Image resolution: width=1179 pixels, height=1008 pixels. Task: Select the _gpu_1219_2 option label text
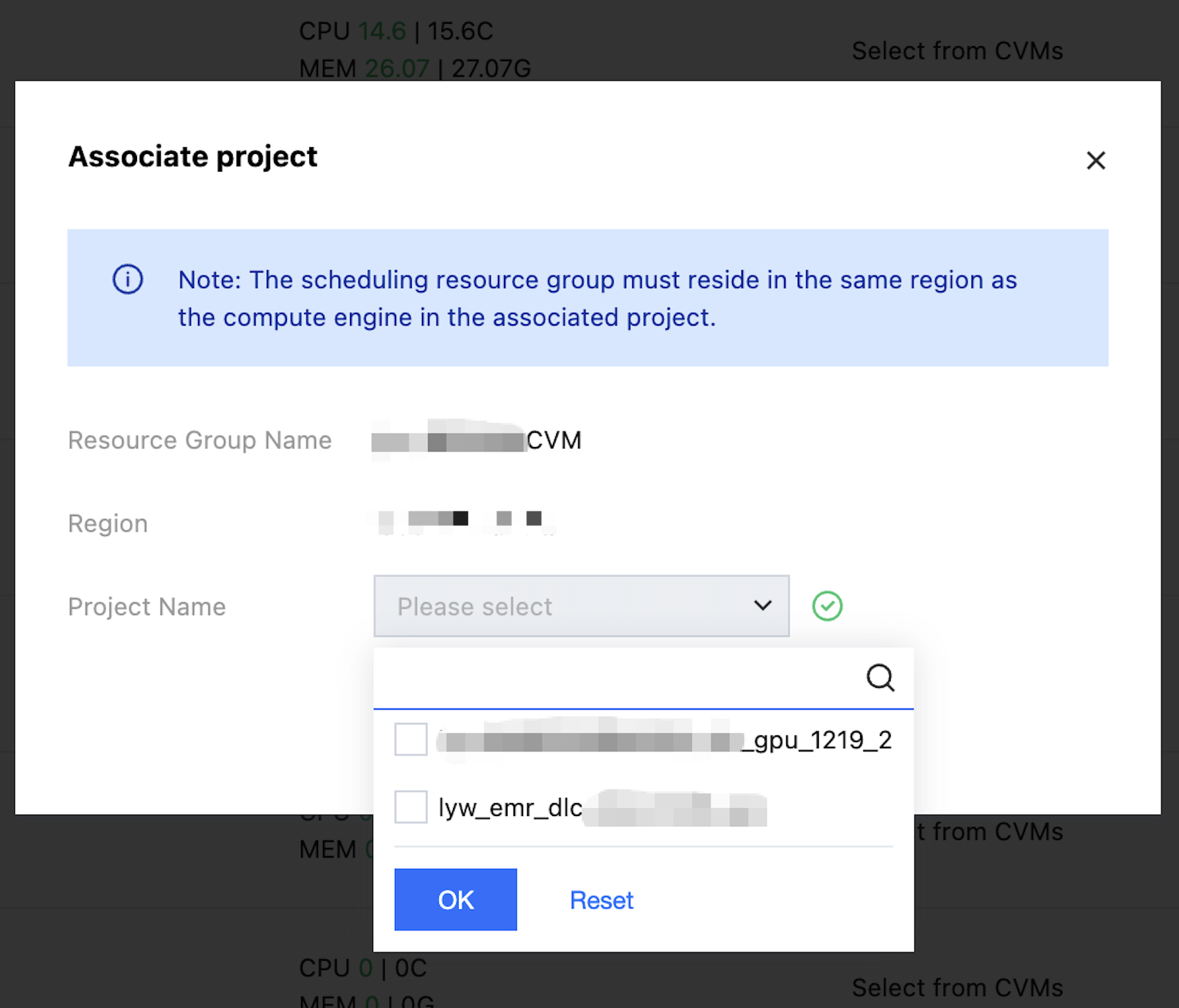[x=817, y=740]
